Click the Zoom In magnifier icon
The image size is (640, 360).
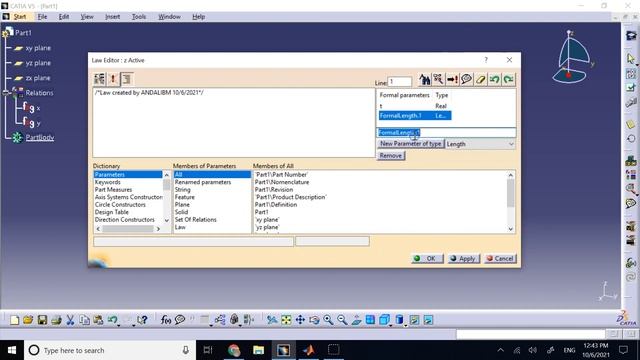328,320
